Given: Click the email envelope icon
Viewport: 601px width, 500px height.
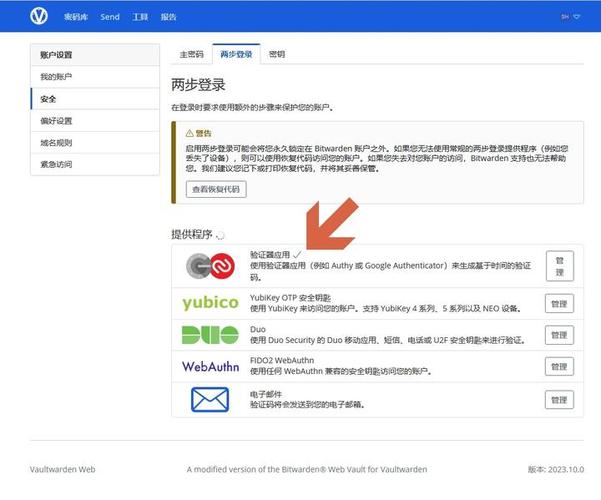Looking at the screenshot, I should (210, 399).
